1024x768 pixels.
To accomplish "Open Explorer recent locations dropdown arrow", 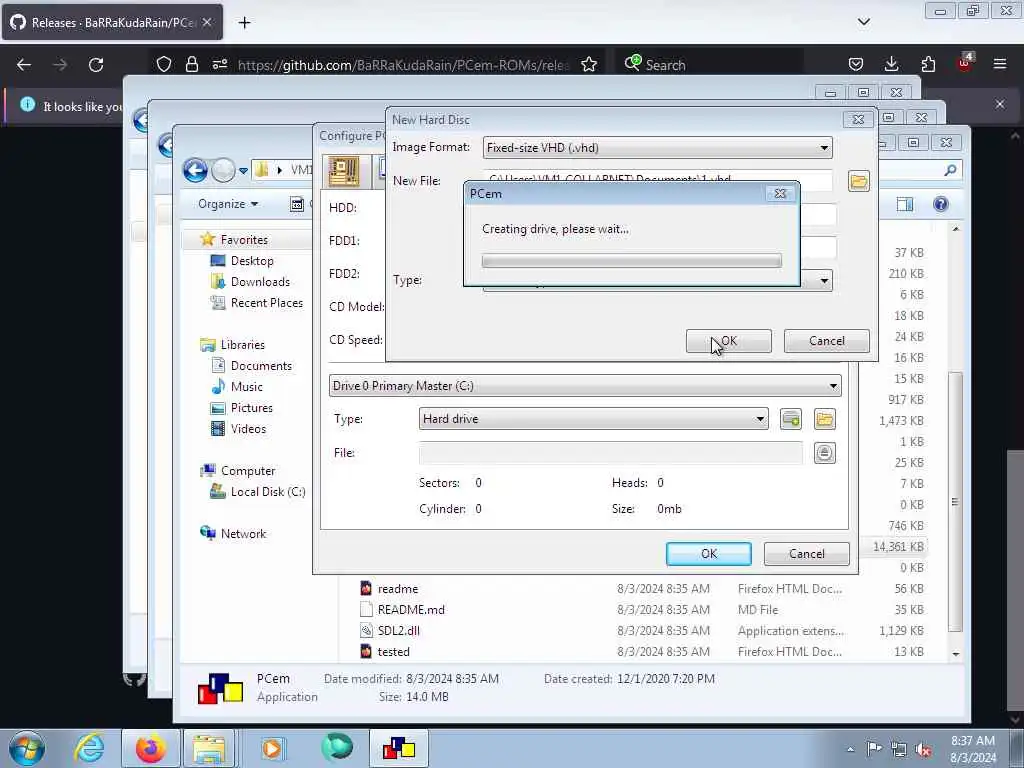I will tap(244, 171).
